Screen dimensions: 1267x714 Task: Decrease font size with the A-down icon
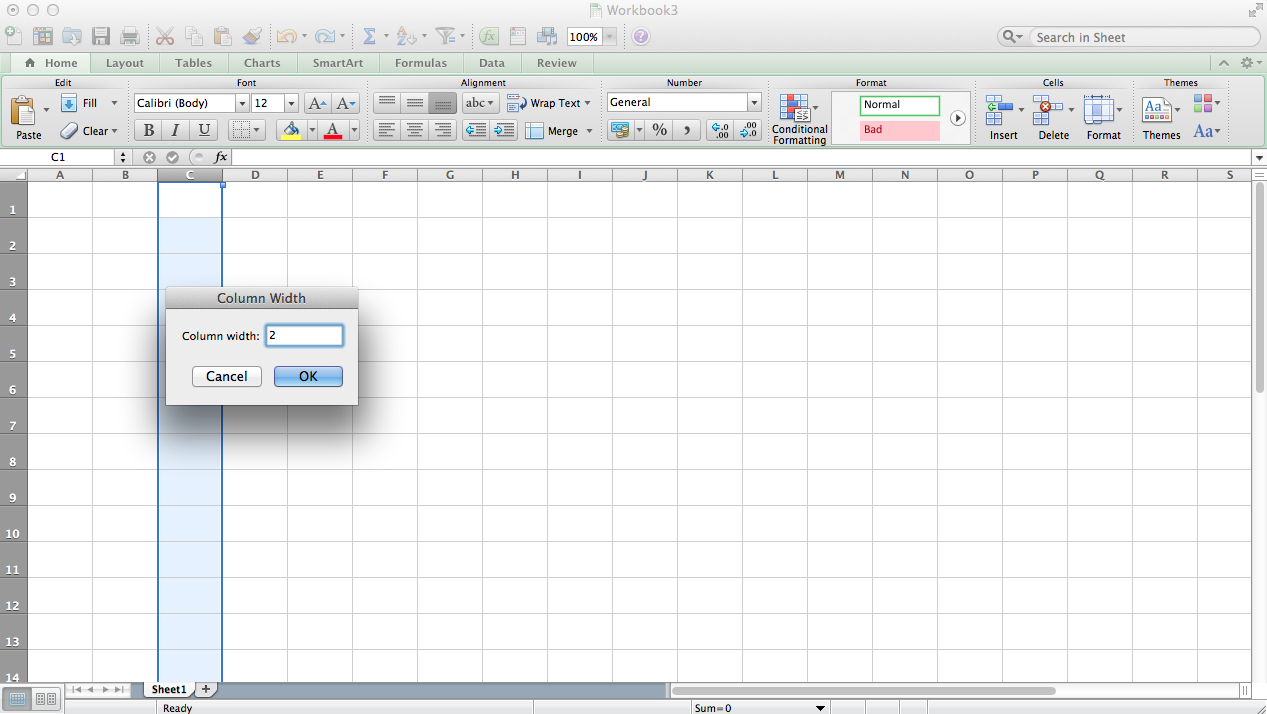click(x=345, y=103)
